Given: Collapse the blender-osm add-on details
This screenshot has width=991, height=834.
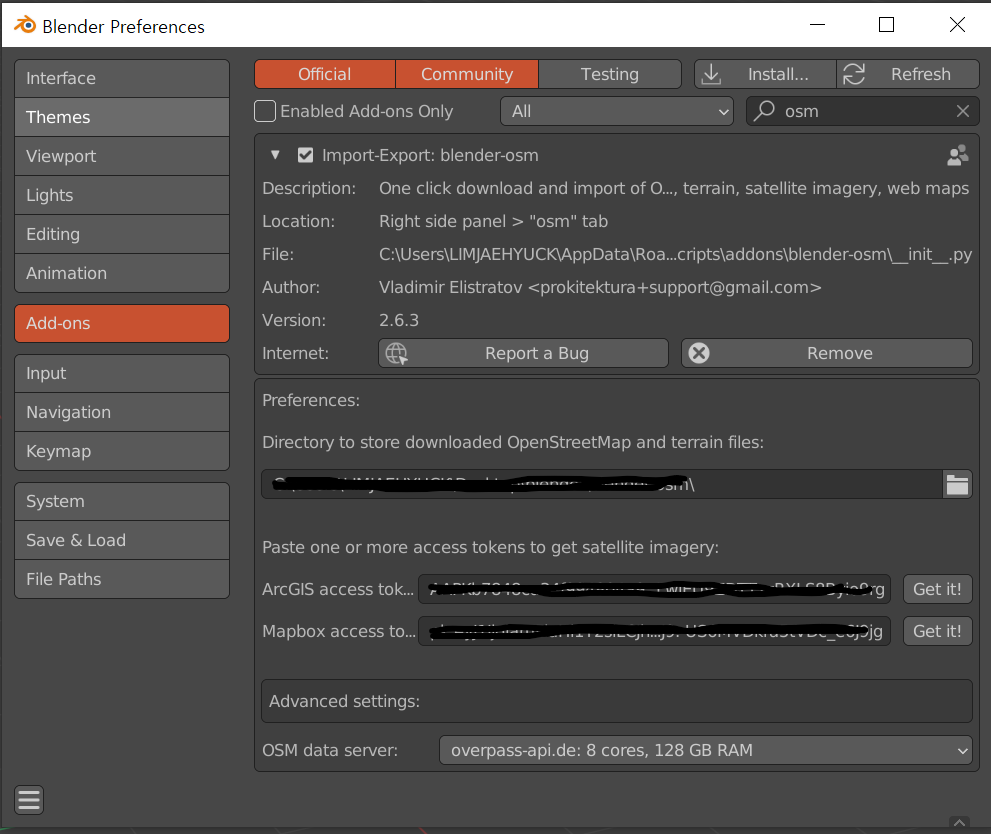Looking at the screenshot, I should click(x=275, y=155).
